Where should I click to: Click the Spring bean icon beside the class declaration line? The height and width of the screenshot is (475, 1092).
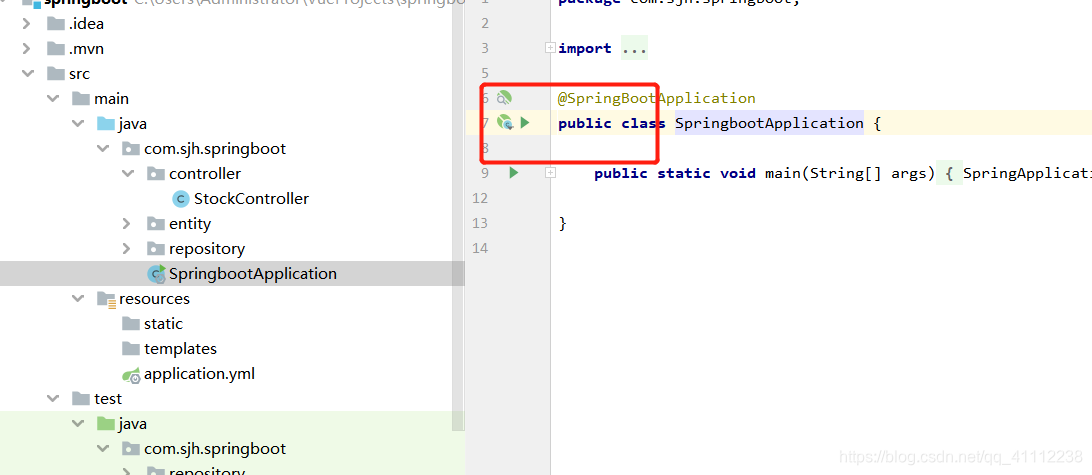(x=505, y=123)
